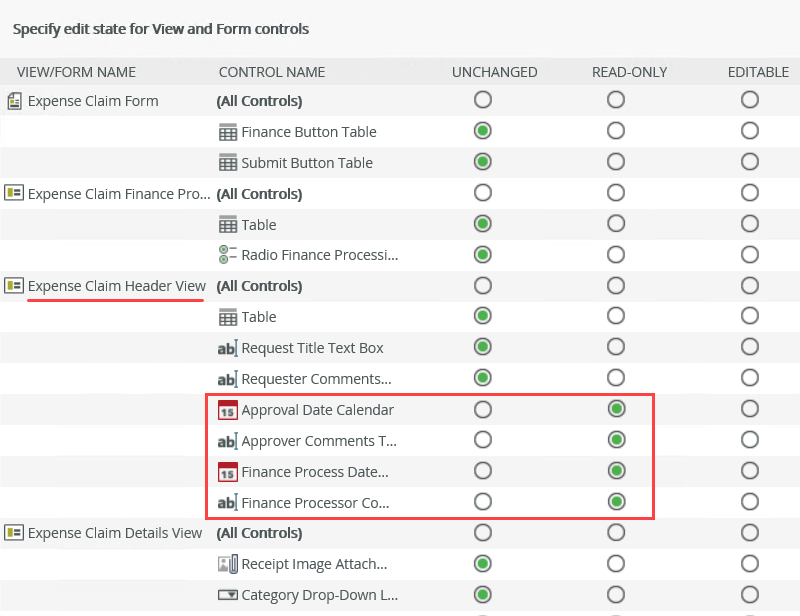Set Approval Date Calendar to Editable
This screenshot has width=800, height=616.
pos(749,409)
